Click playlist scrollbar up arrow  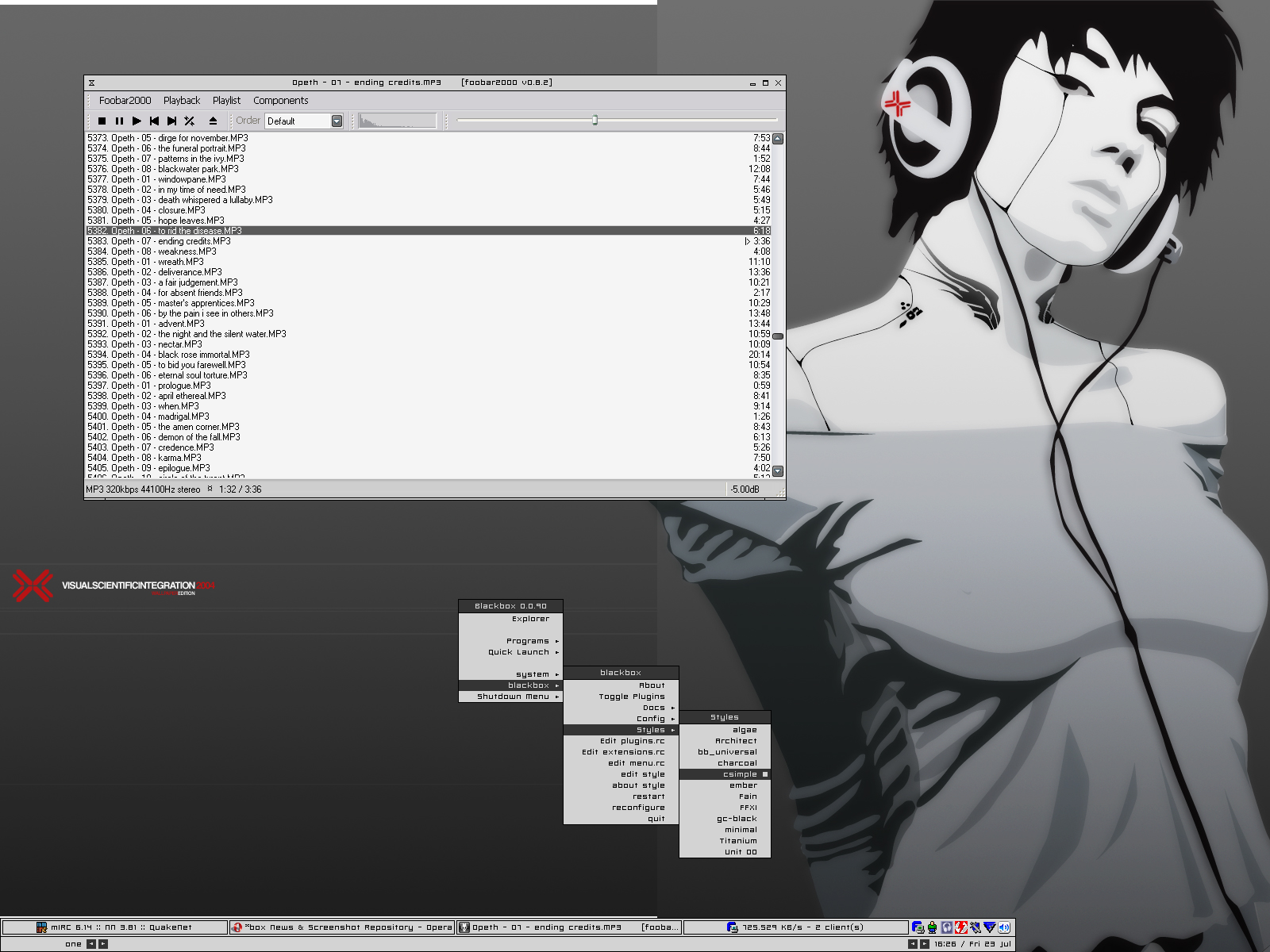pyautogui.click(x=778, y=139)
